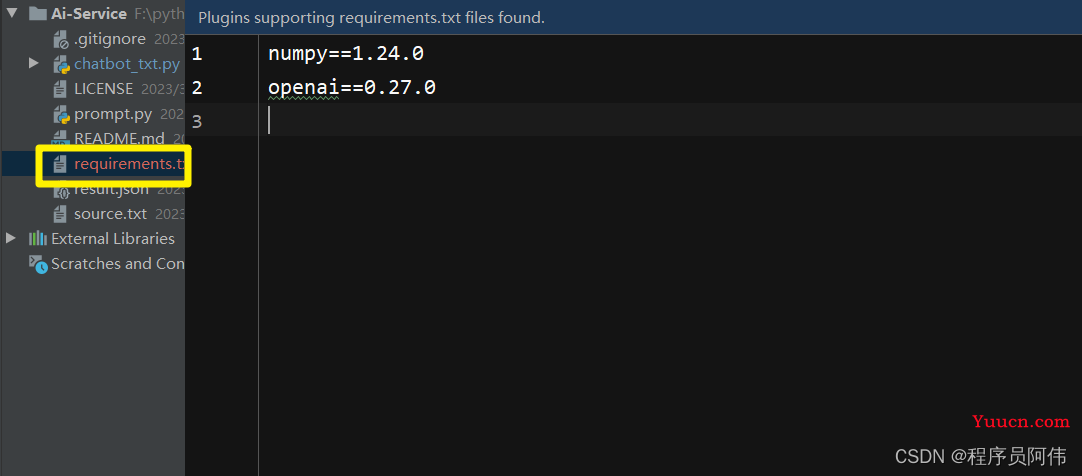Click the Scratches and Consoles icon
The width and height of the screenshot is (1082, 476).
pos(38,264)
